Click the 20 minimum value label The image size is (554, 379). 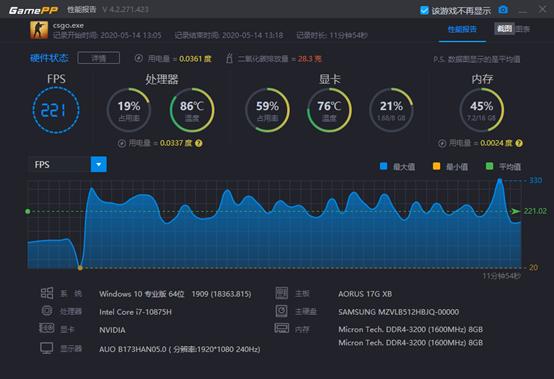534,268
